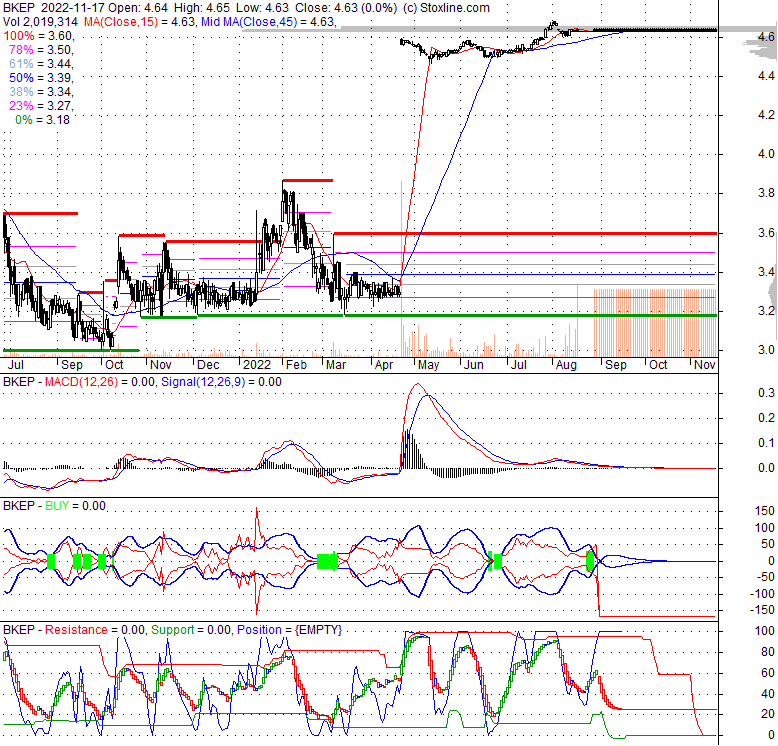Click the Dec month label
The width and height of the screenshot is (778, 746).
tap(208, 365)
